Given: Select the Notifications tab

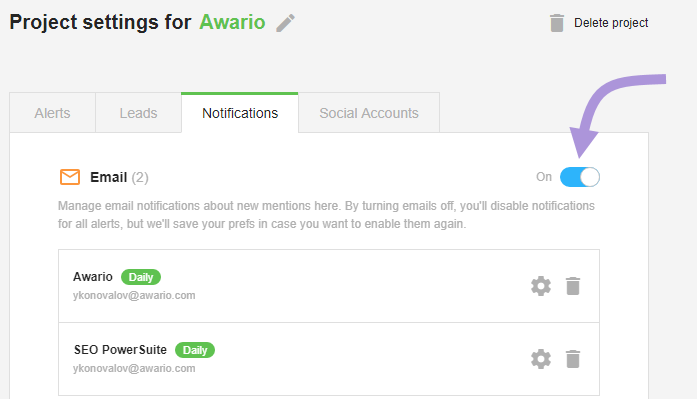Looking at the screenshot, I should tap(240, 113).
